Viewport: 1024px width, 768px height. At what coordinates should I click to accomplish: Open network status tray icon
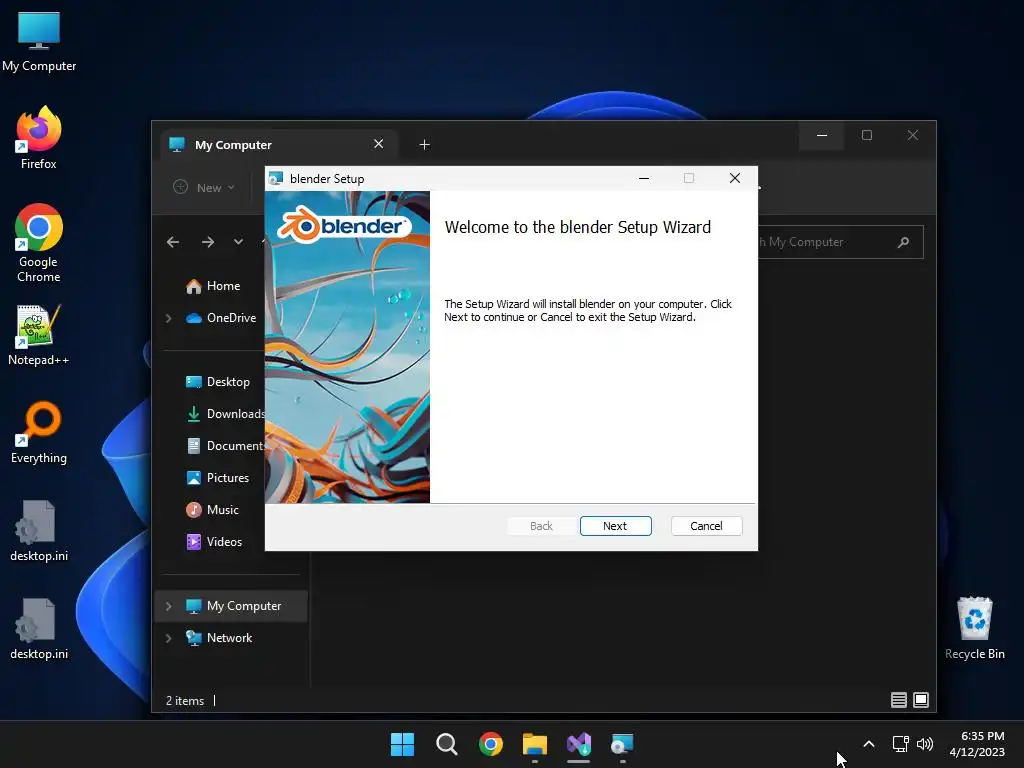[x=901, y=744]
